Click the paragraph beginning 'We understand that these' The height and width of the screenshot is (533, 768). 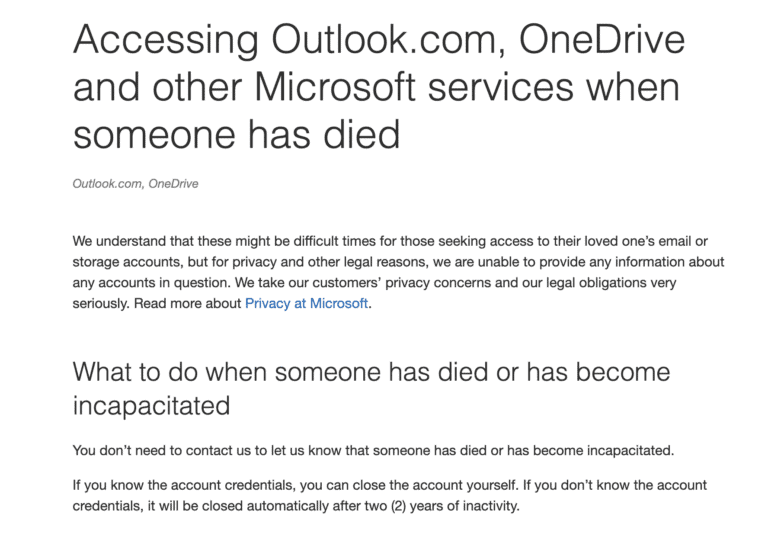click(398, 272)
